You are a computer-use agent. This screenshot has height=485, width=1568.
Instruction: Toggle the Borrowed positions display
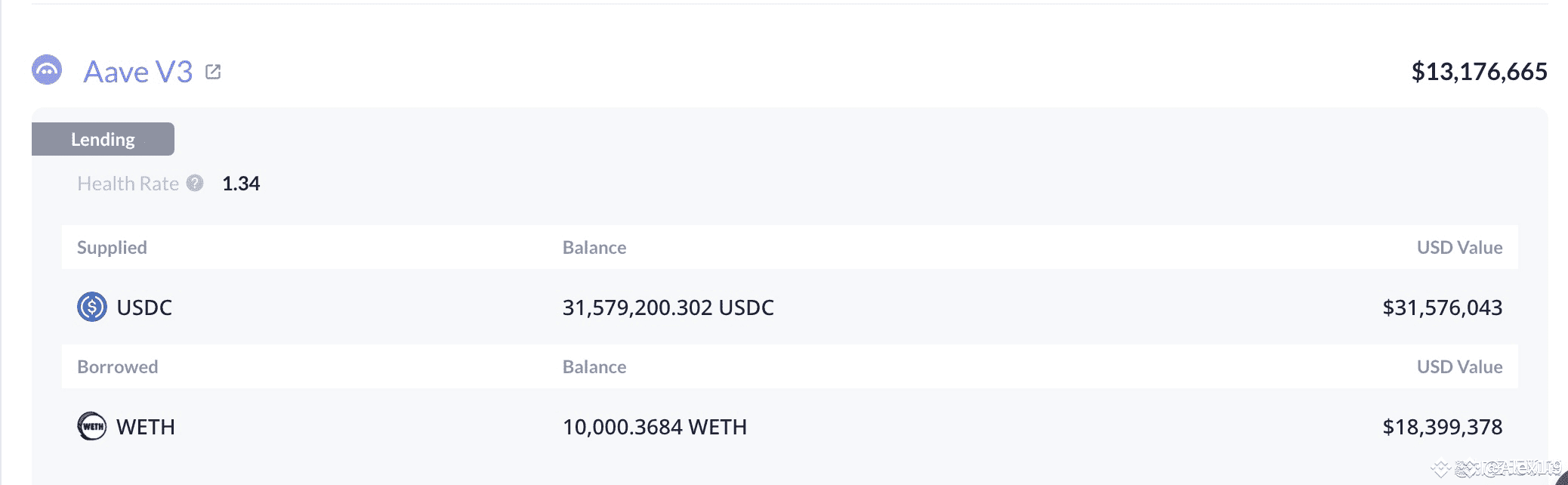(x=118, y=366)
